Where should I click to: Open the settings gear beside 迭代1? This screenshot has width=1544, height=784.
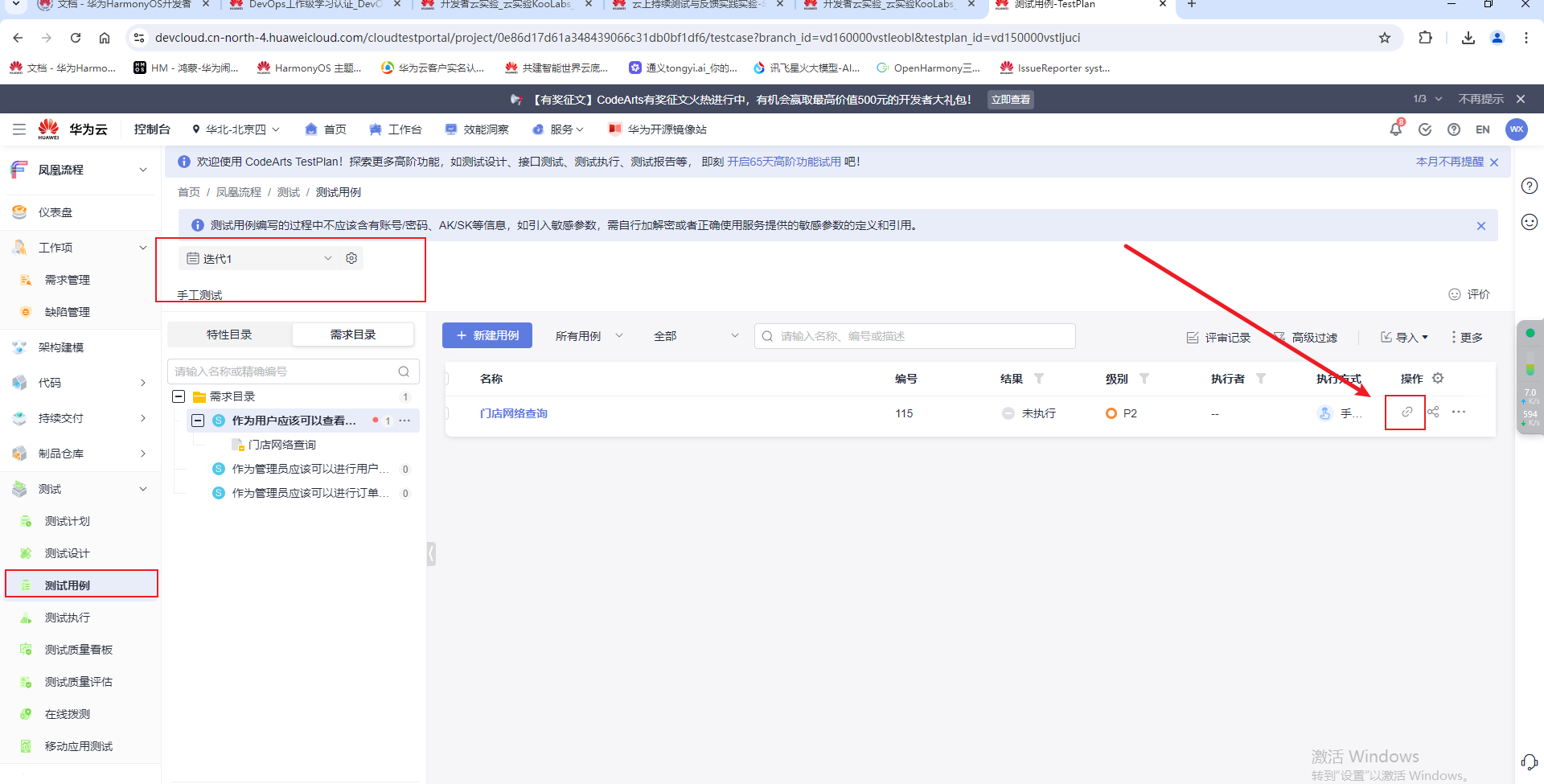(x=351, y=258)
